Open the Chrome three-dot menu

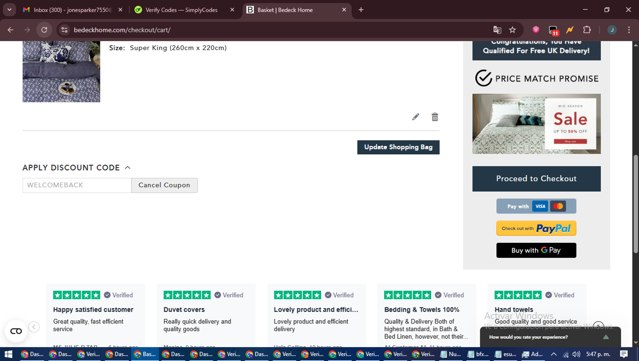click(629, 30)
